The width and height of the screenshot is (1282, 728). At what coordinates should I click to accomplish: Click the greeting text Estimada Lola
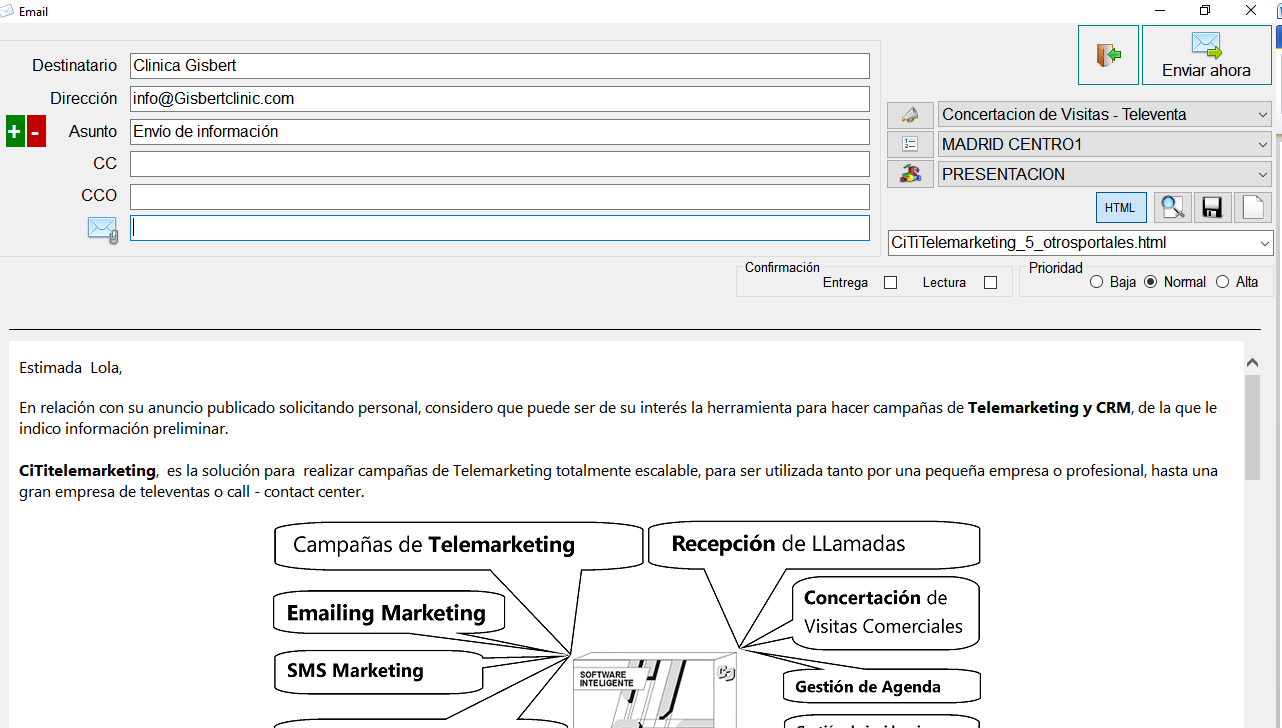pos(70,368)
